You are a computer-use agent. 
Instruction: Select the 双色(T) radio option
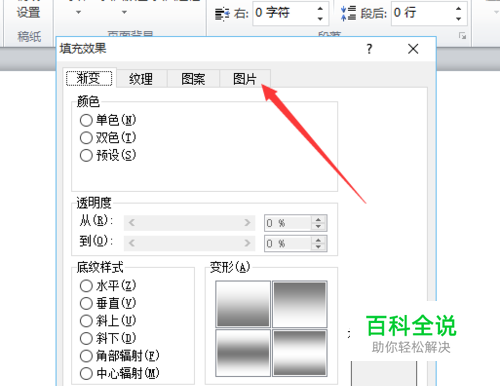click(108, 137)
